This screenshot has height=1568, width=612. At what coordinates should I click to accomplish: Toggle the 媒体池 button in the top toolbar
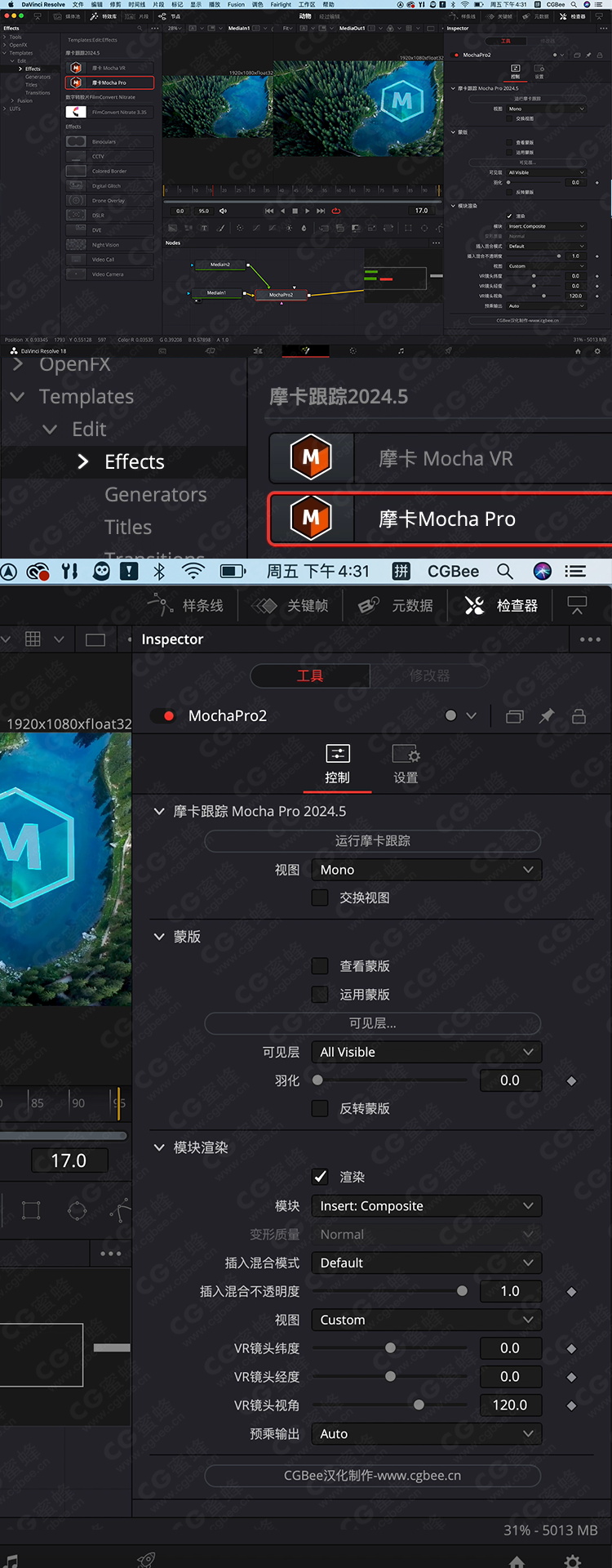[69, 16]
